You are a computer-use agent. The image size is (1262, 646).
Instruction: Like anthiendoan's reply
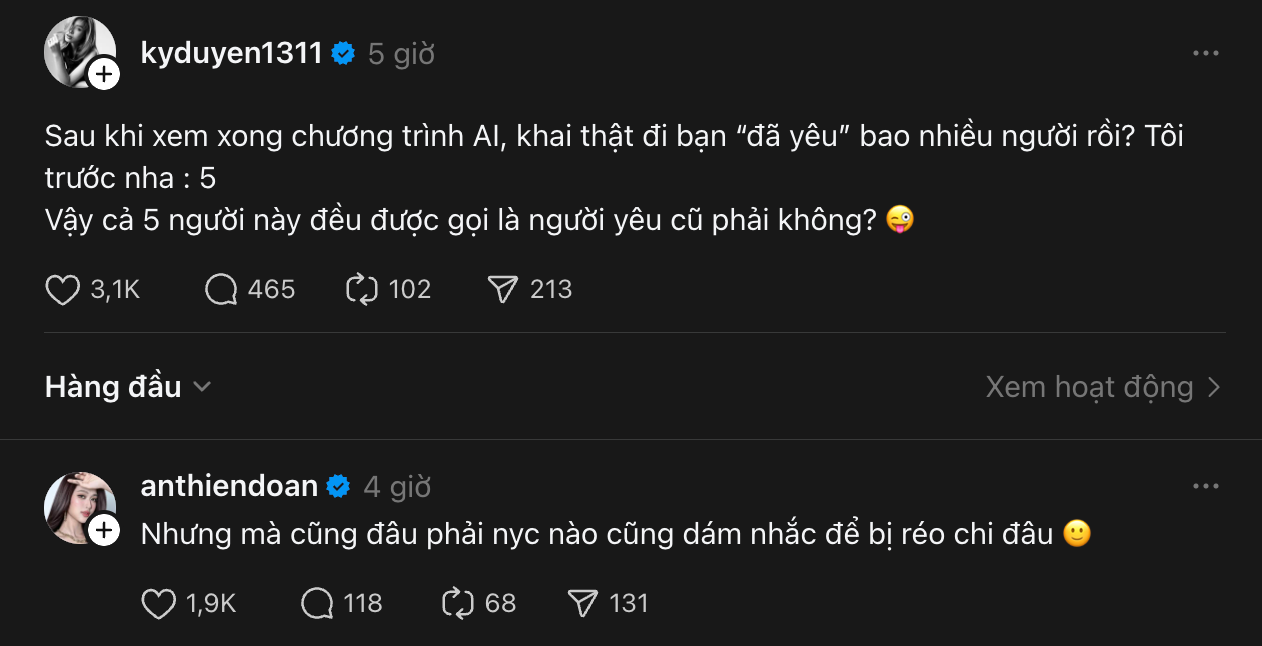point(158,603)
